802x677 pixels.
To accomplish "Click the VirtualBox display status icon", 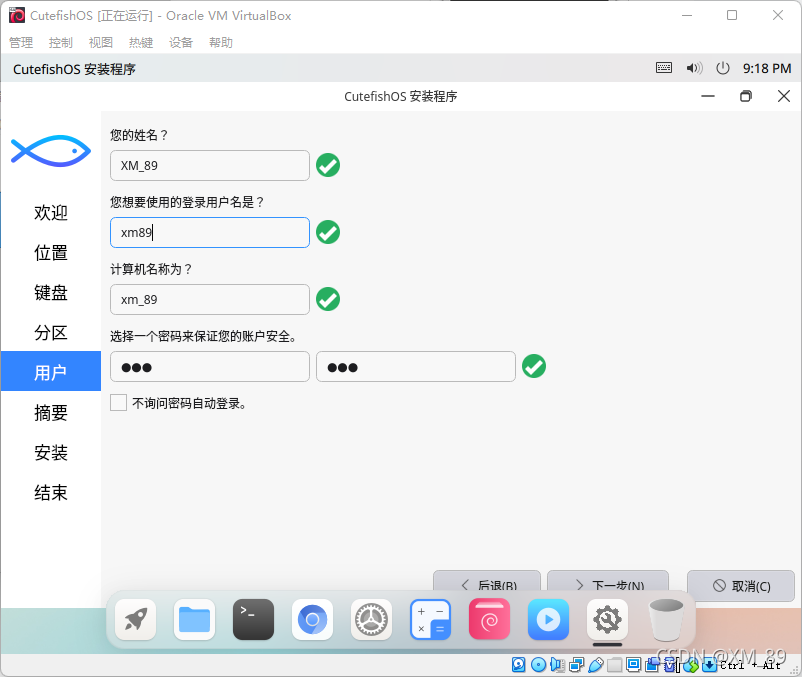I will coord(633,664).
